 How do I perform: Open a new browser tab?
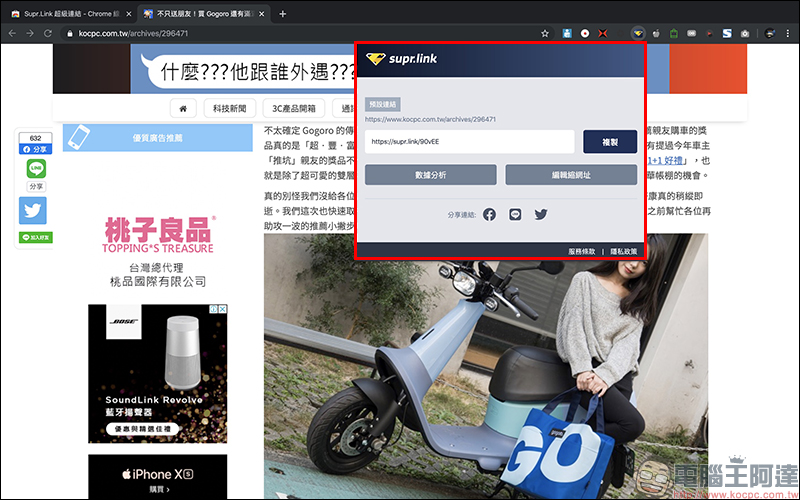coord(283,14)
